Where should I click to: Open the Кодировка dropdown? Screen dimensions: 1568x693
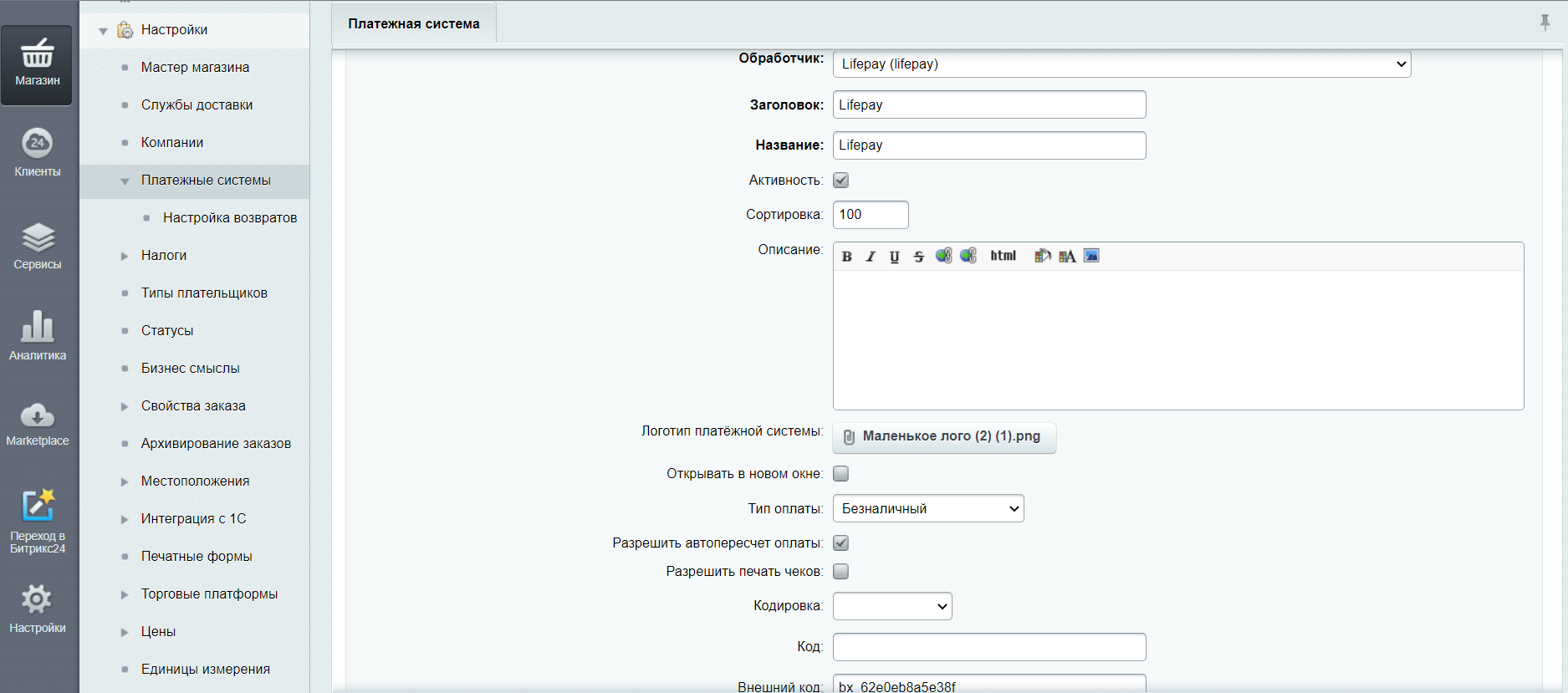(892, 606)
